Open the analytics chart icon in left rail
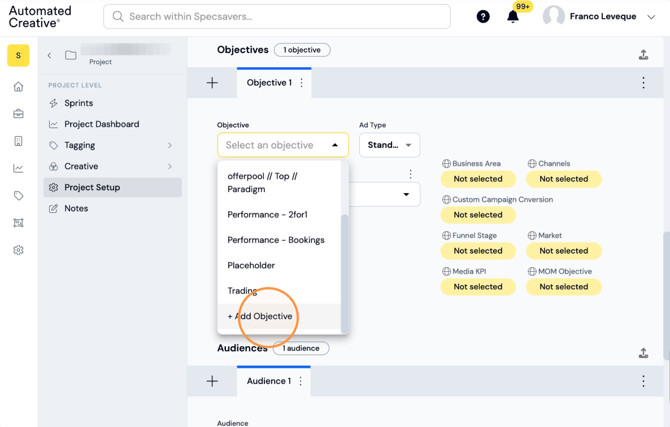This screenshot has width=670, height=427. 18,168
